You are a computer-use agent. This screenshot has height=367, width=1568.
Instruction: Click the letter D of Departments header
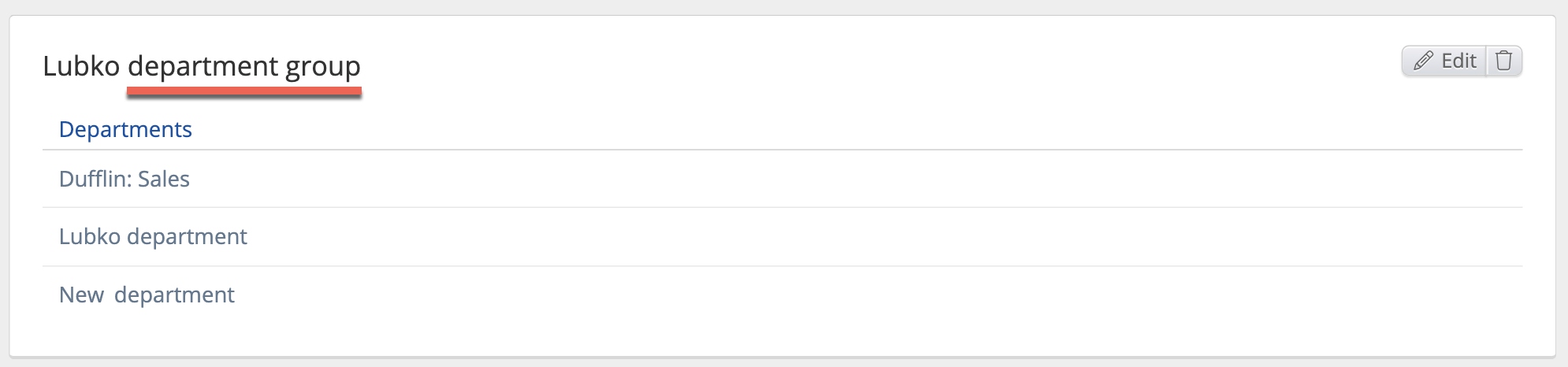[x=66, y=129]
